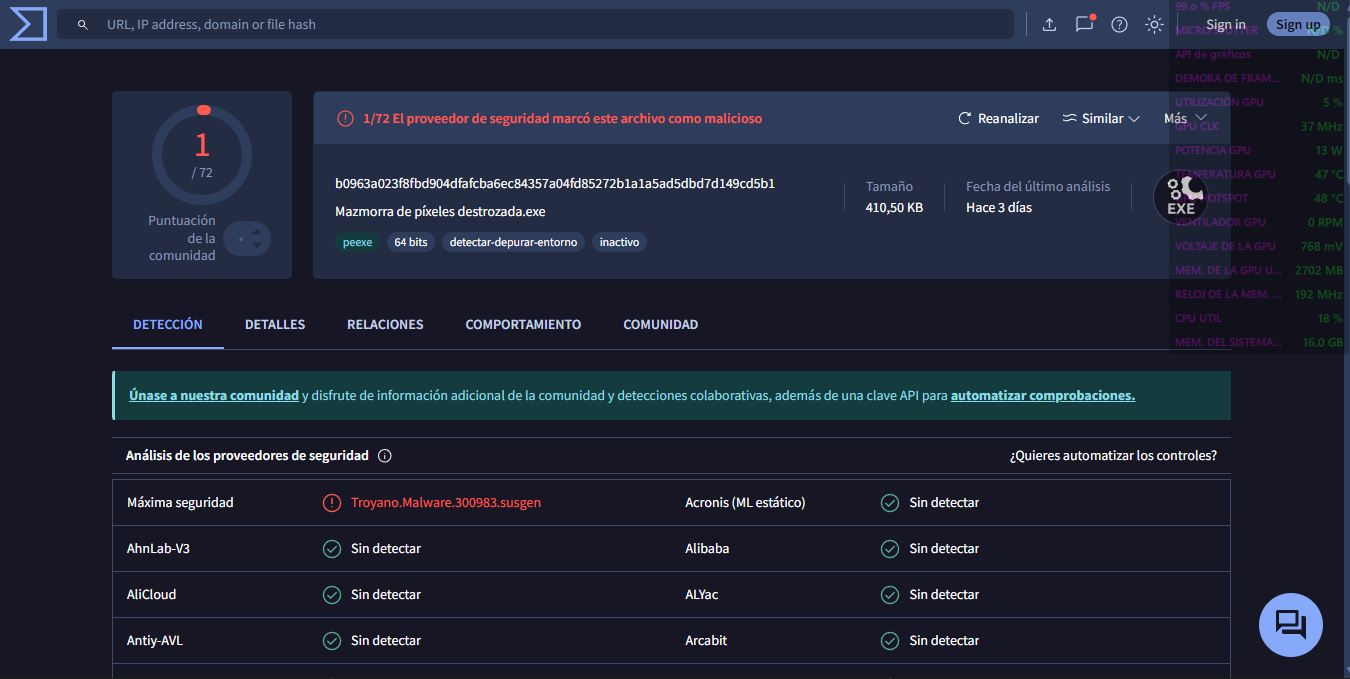Click the Arcabit vendor name

tap(706, 640)
